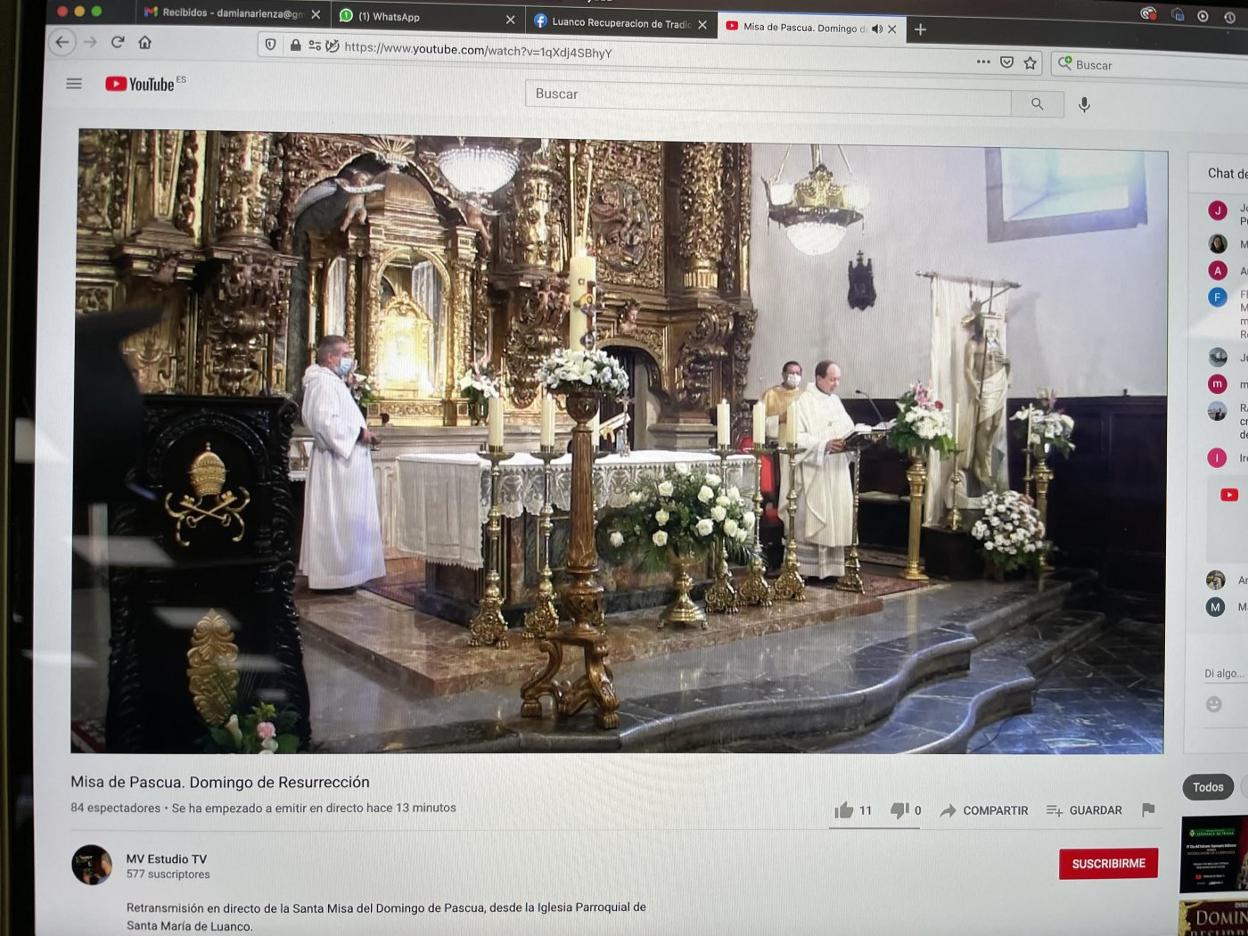Toggle the tracking protection shield in address bar
Screen dimensions: 1248x936
269,45
